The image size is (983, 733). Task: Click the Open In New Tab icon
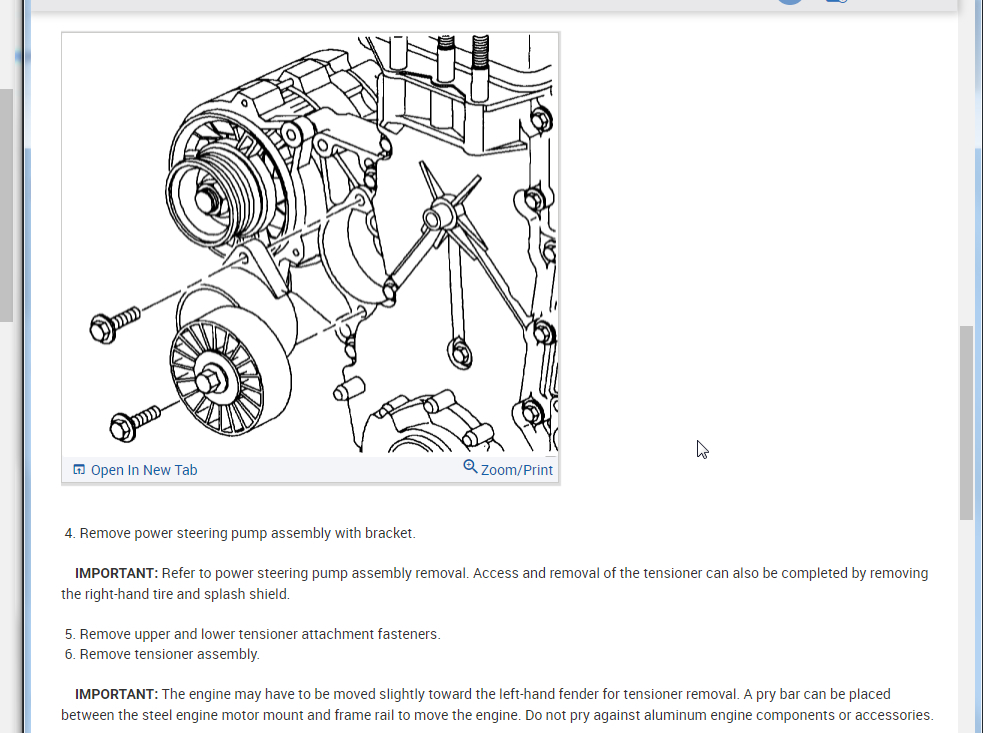coord(79,470)
